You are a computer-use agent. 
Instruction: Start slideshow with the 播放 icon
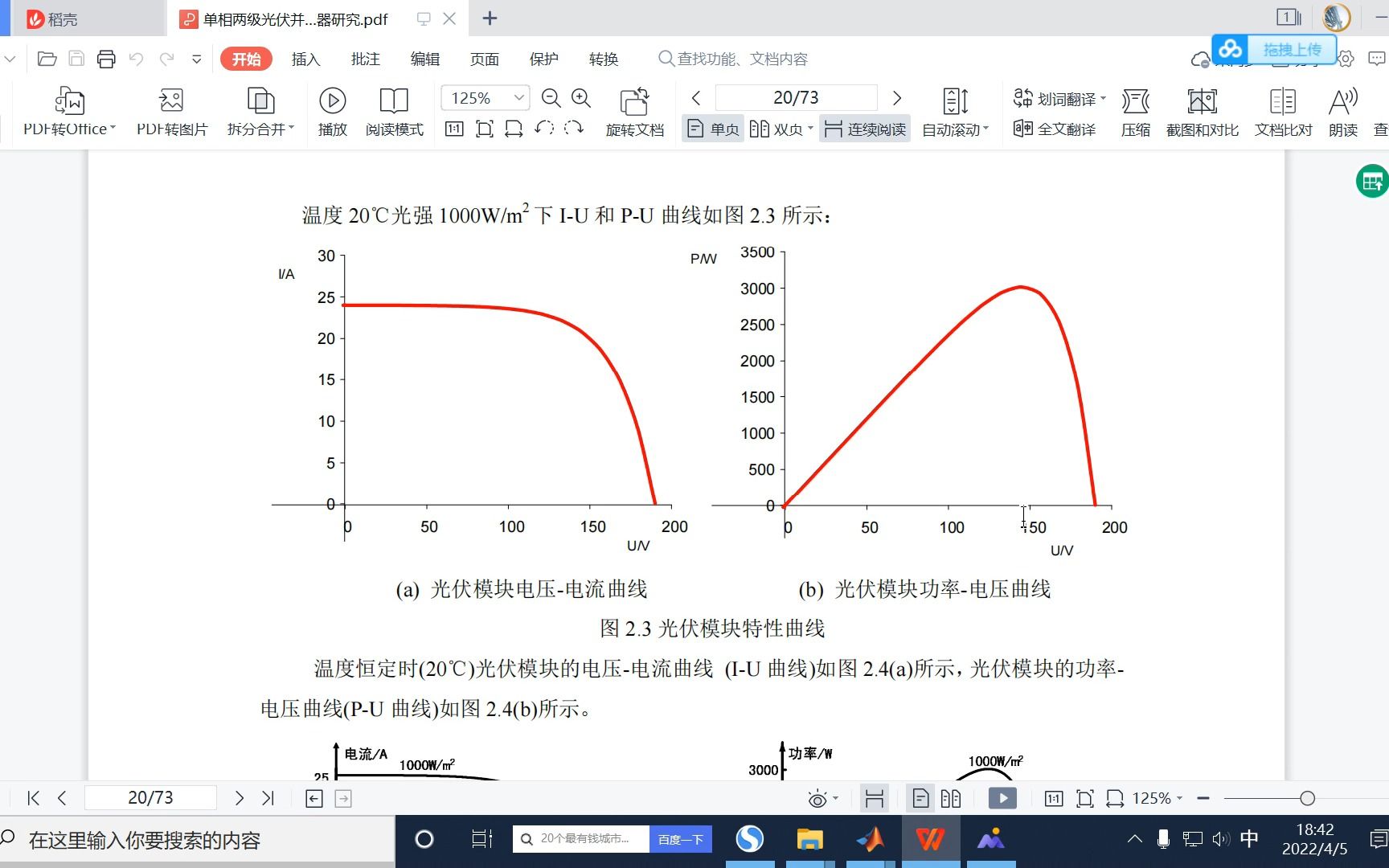pyautogui.click(x=332, y=111)
